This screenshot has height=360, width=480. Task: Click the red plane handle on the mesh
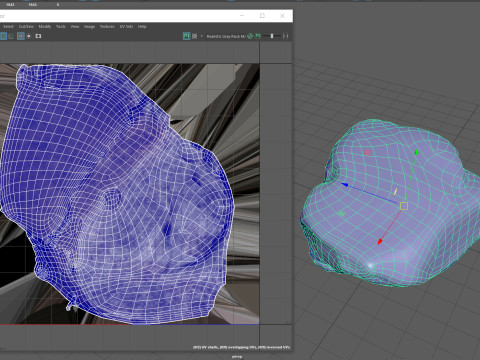pyautogui.click(x=367, y=152)
